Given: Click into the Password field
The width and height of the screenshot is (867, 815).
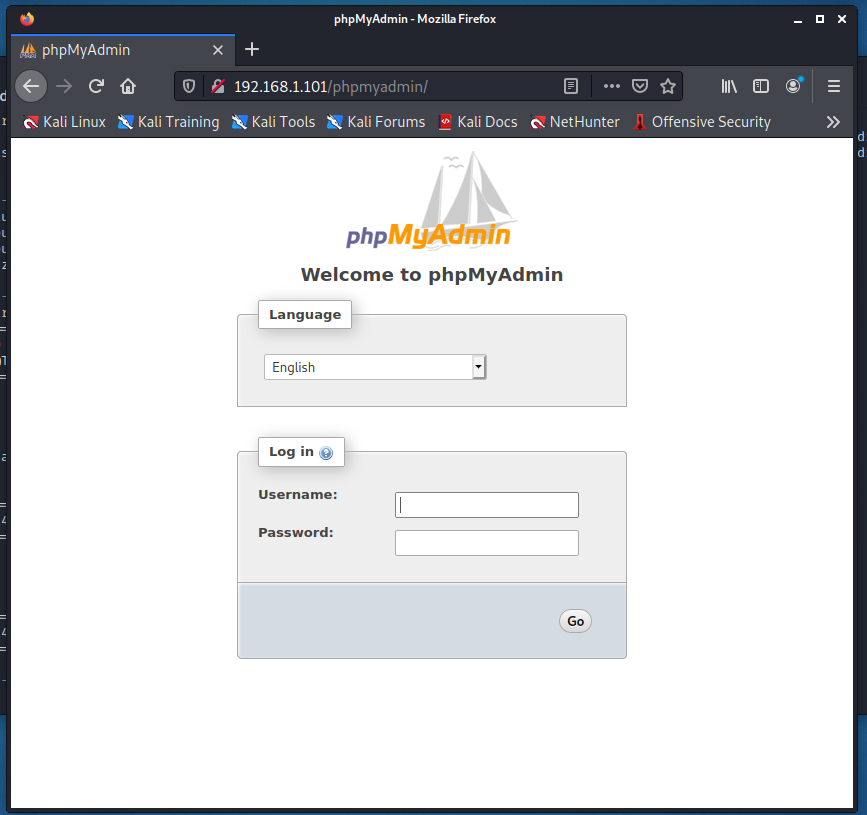Looking at the screenshot, I should (487, 543).
